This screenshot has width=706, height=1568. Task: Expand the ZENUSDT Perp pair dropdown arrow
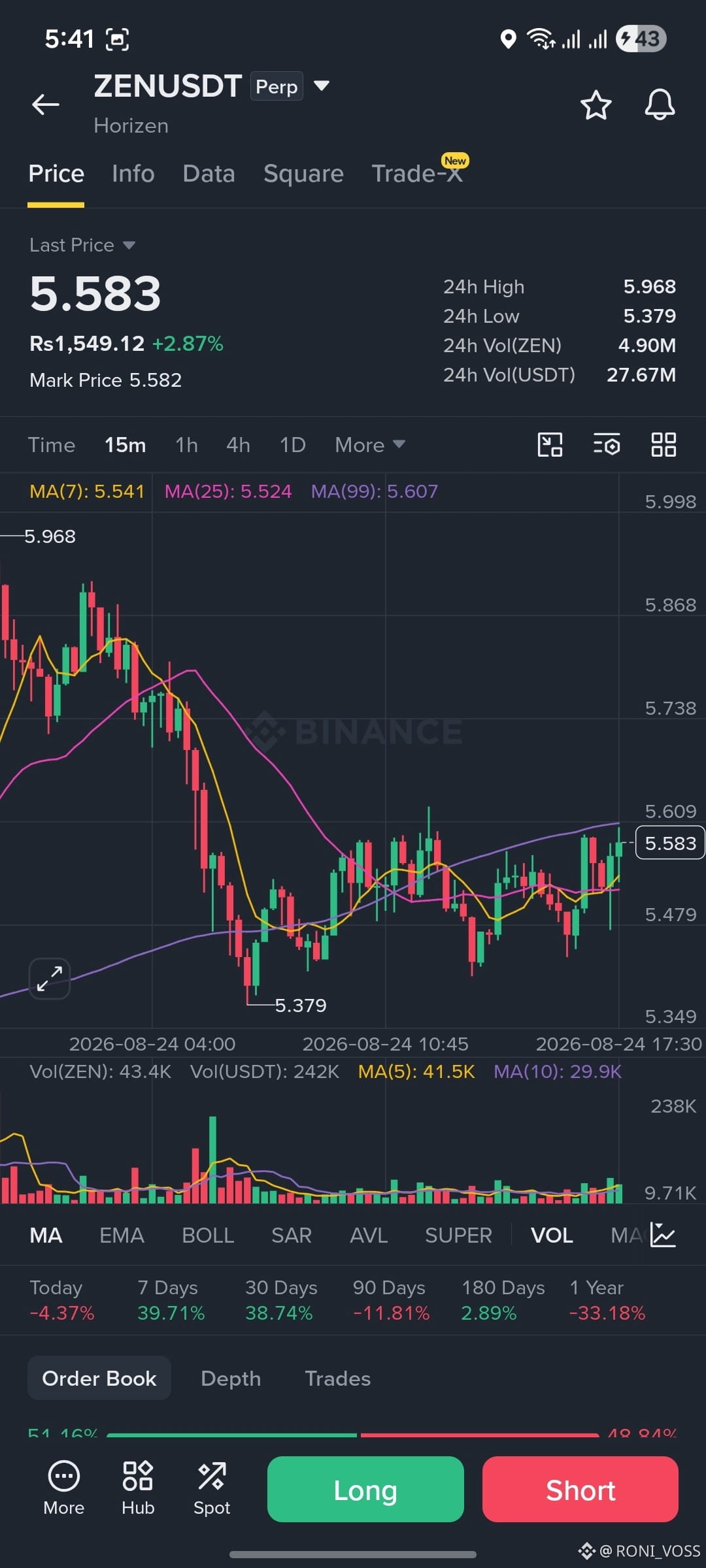(x=321, y=86)
